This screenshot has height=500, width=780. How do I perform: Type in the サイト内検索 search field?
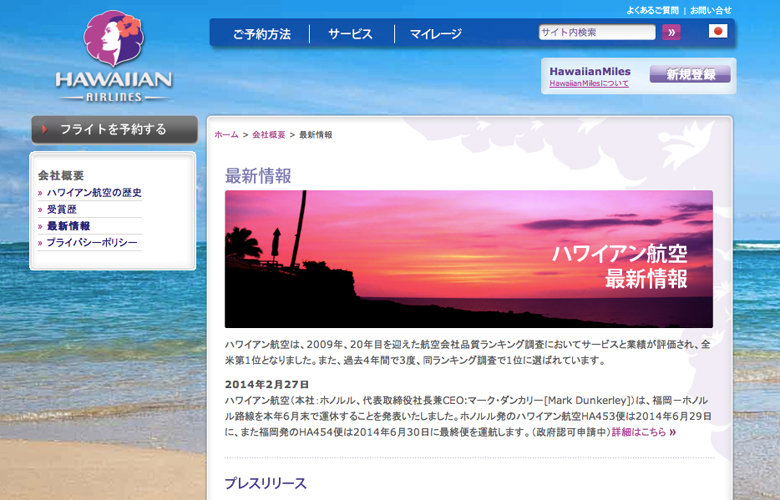tap(597, 32)
